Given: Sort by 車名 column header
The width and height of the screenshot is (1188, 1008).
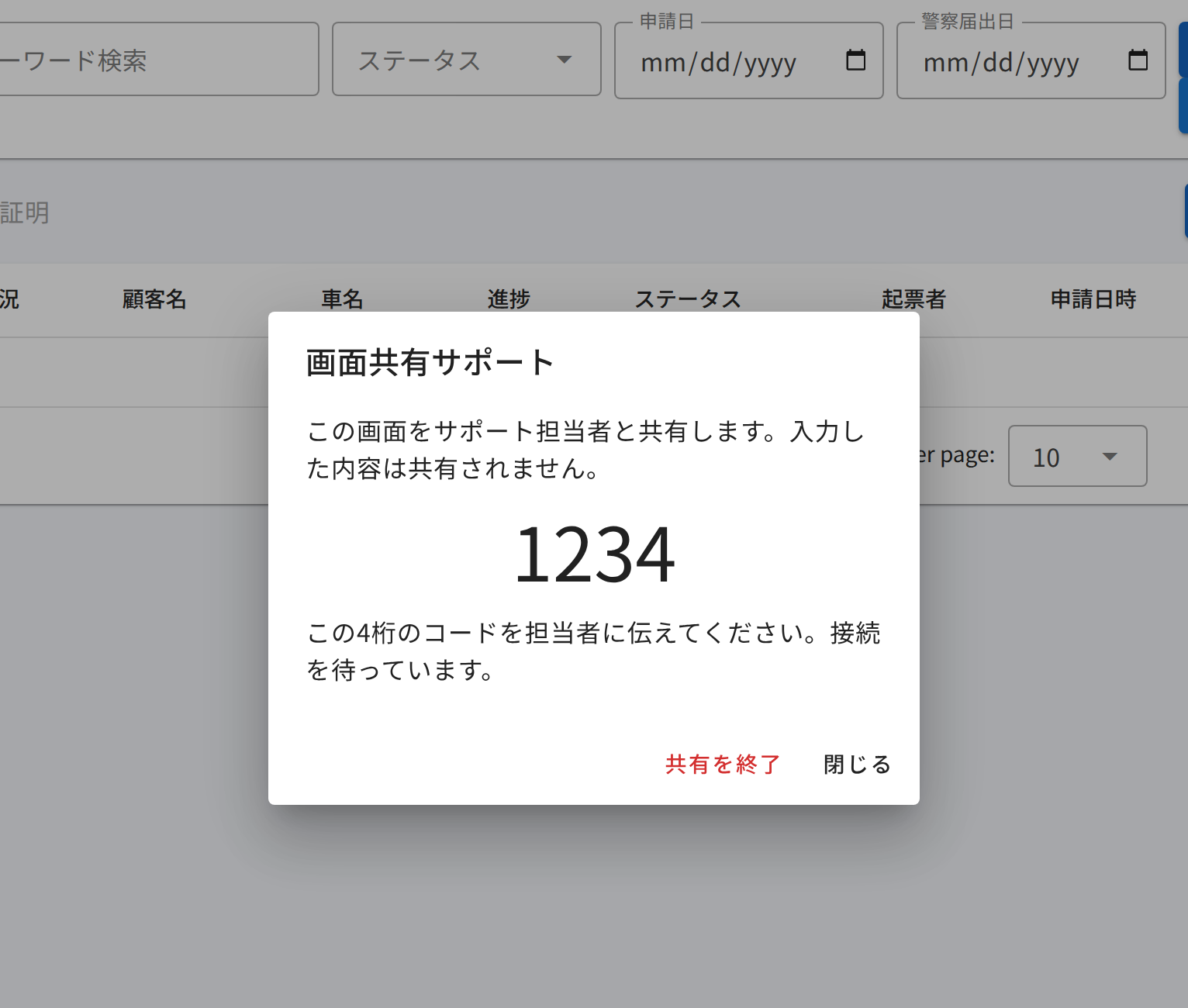Looking at the screenshot, I should pyautogui.click(x=343, y=299).
